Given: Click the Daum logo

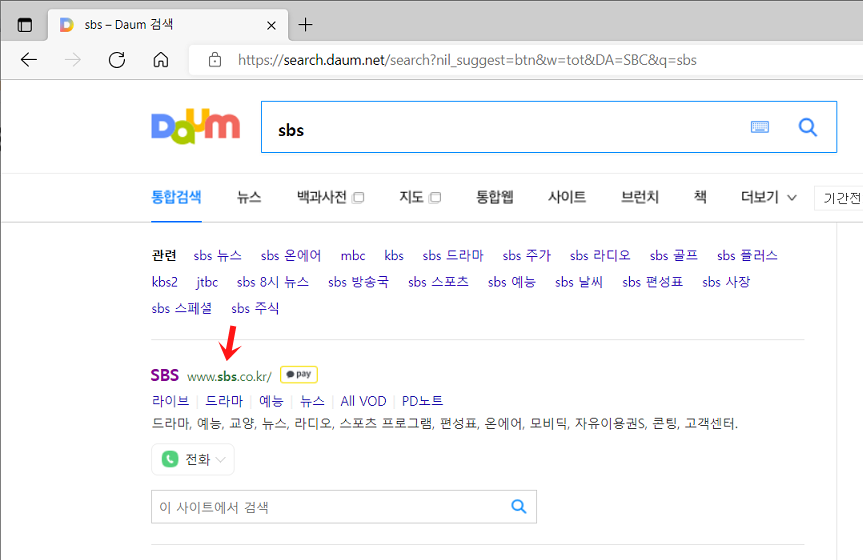Looking at the screenshot, I should pos(195,127).
